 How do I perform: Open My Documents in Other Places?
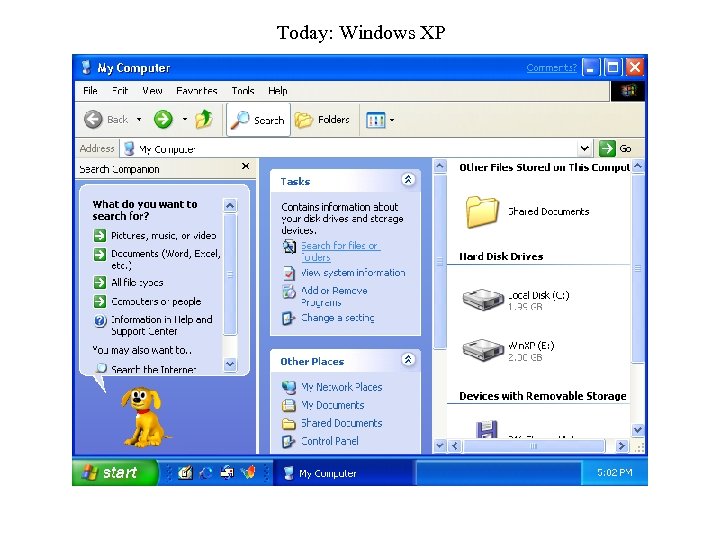point(332,405)
